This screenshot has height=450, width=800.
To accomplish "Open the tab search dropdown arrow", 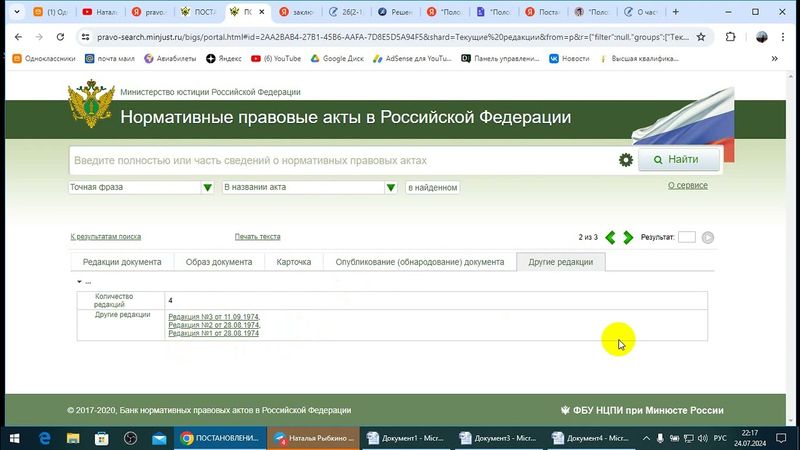I will (16, 12).
